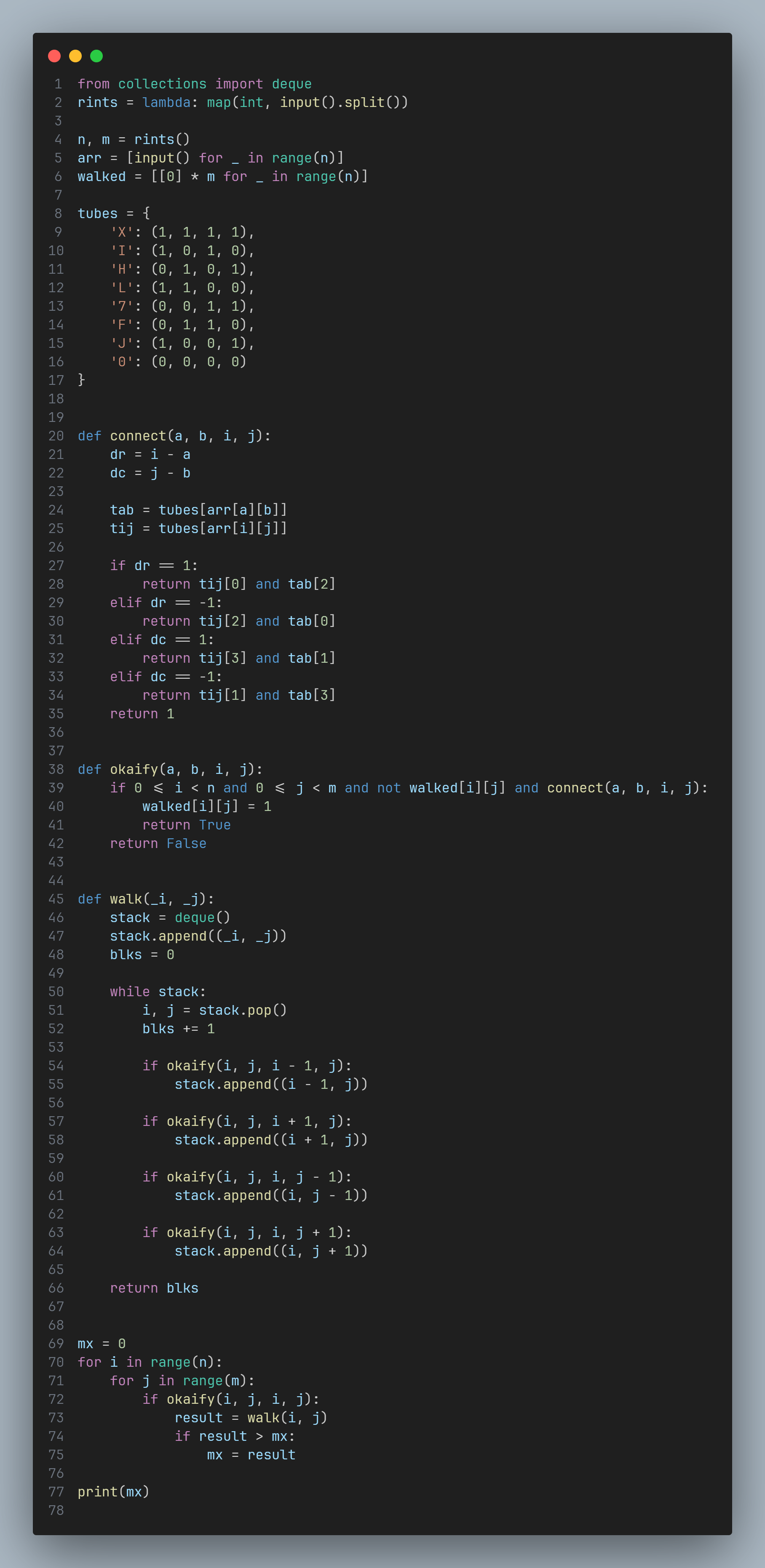The image size is (765, 1568).
Task: Click the 'tubes' dictionary name on line 8
Action: pyautogui.click(x=97, y=213)
